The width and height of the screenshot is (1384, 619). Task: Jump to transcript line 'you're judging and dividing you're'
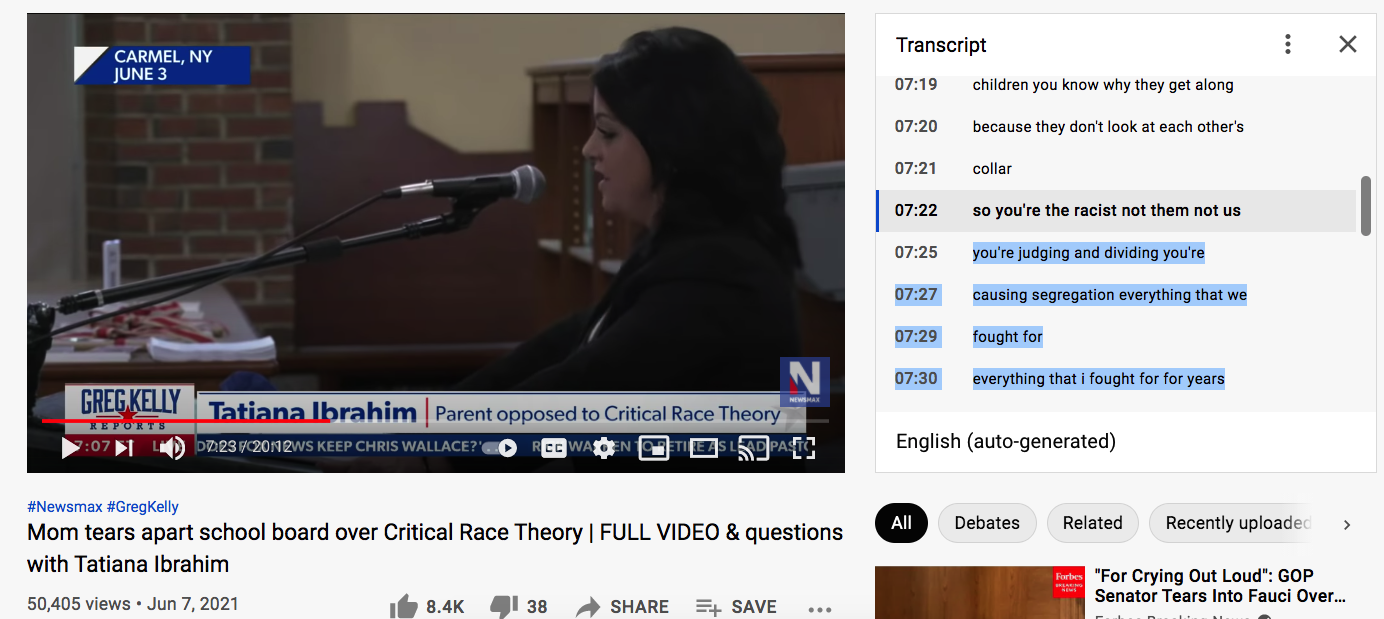(x=1088, y=253)
